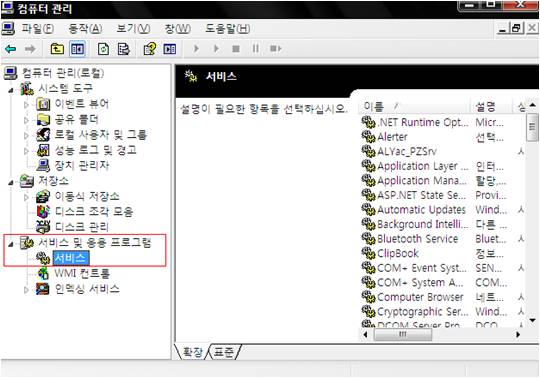540x378 pixels.
Task: Select the Cryptographic Ser... service
Action: [x=422, y=311]
